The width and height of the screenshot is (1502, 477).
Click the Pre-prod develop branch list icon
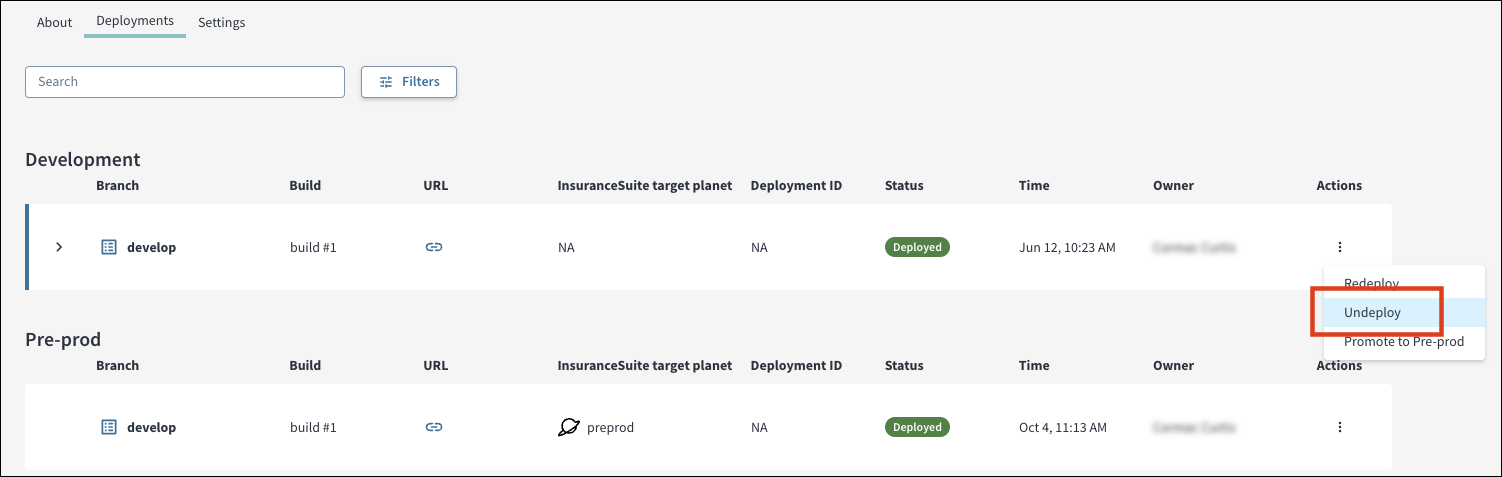(110, 427)
